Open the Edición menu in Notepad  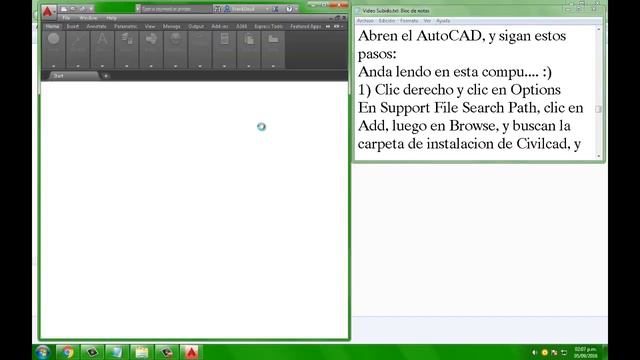(x=387, y=21)
